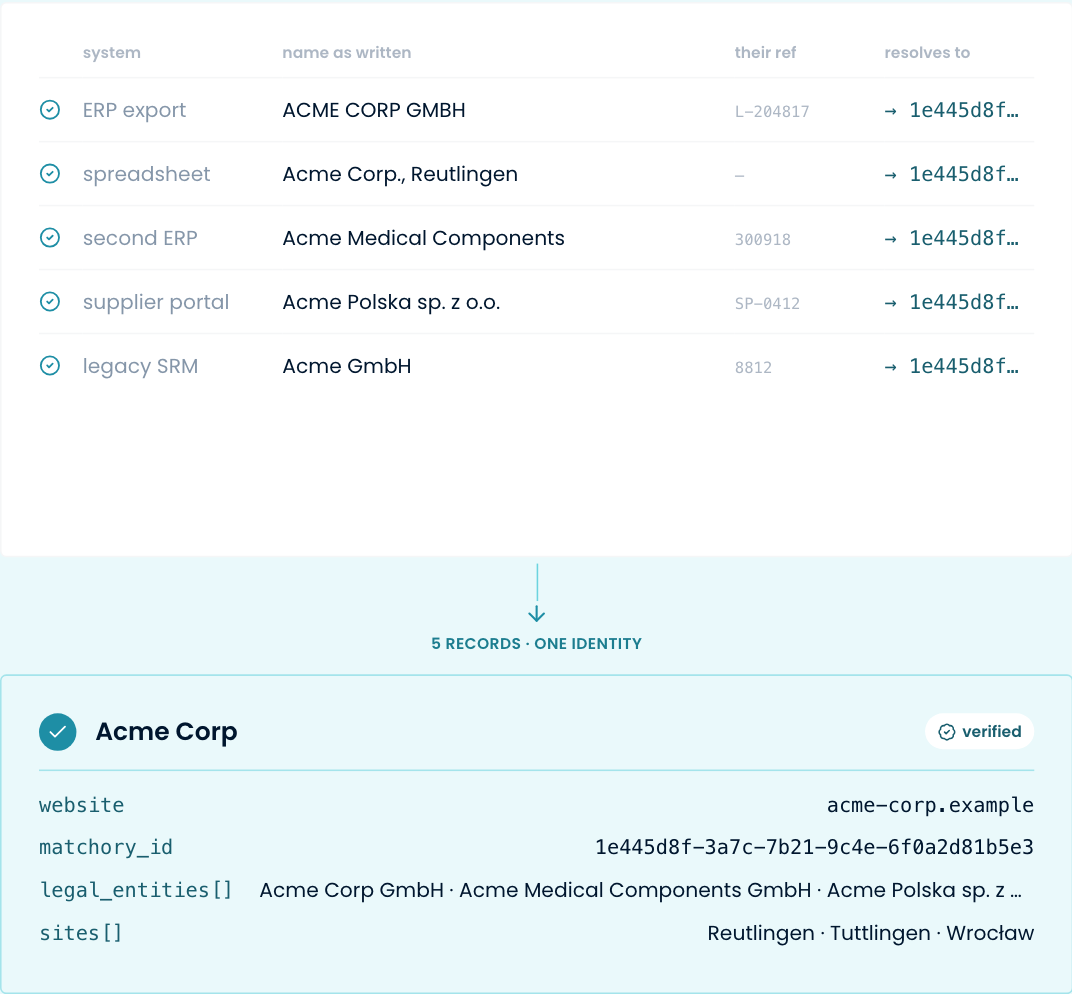Click the resolved ID link in spreadsheet row

coord(951,174)
